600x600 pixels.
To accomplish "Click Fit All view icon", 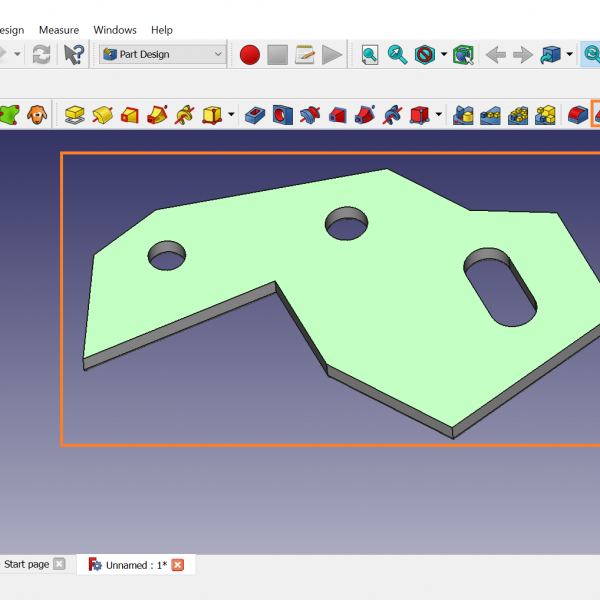I will pos(370,55).
